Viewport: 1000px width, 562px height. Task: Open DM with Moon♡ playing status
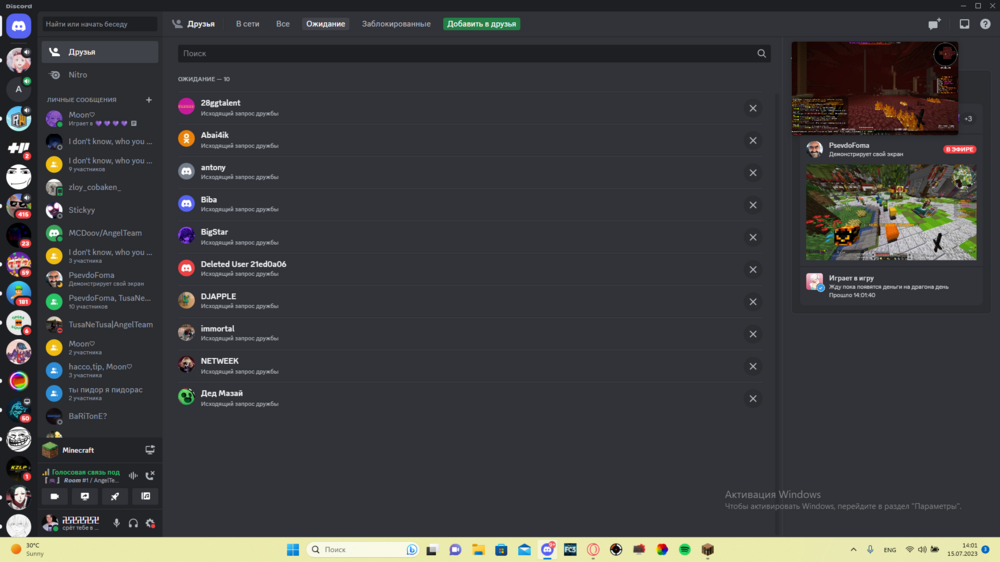pyautogui.click(x=100, y=119)
